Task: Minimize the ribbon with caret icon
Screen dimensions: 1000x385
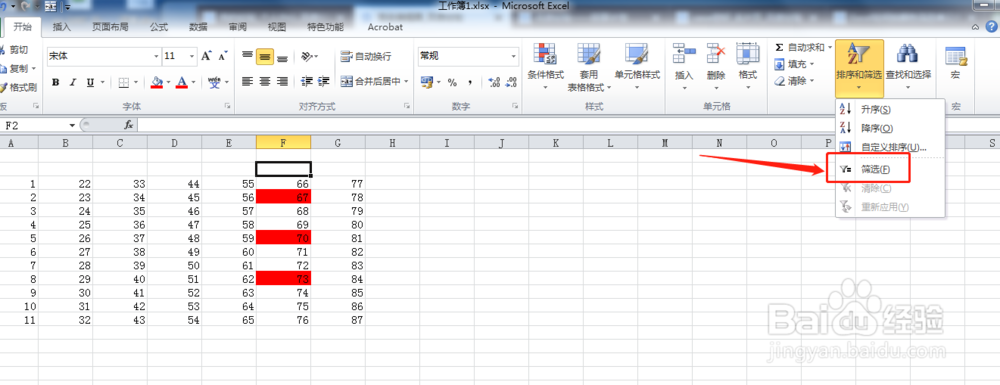Action: [x=975, y=27]
